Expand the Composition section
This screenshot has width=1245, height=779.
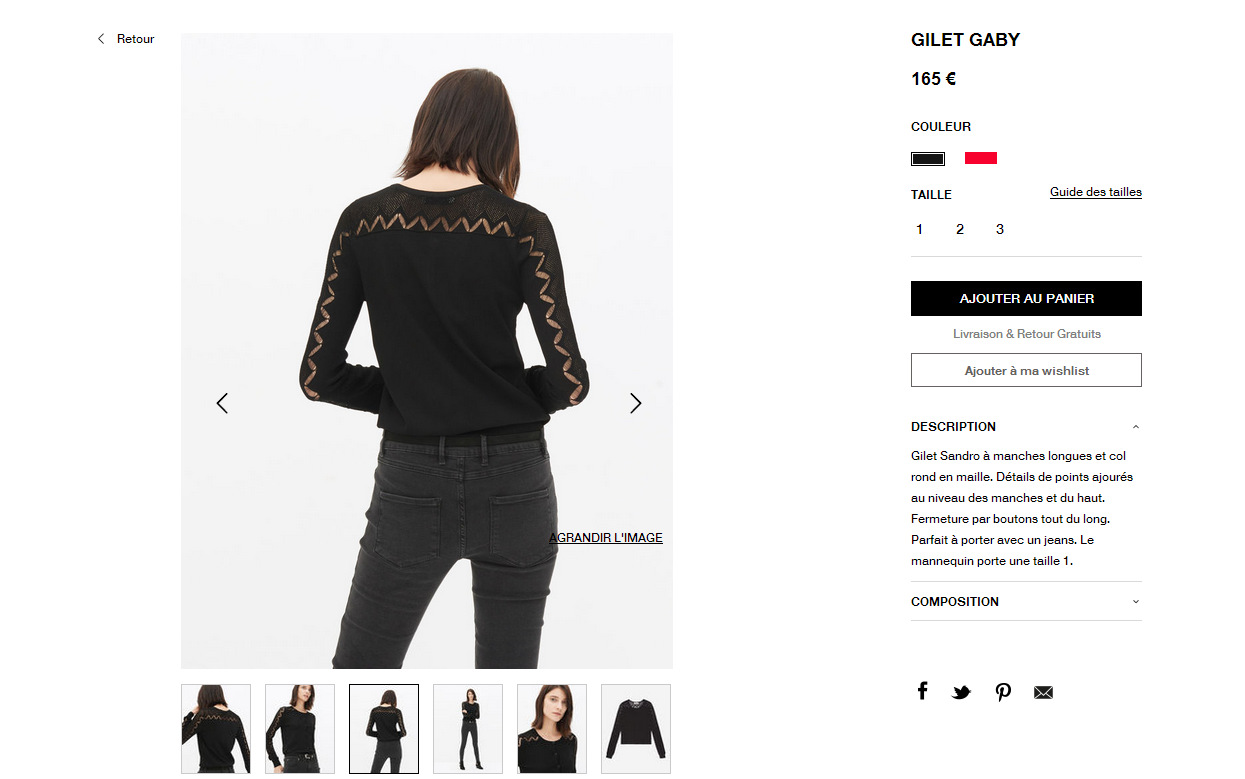coord(1026,601)
